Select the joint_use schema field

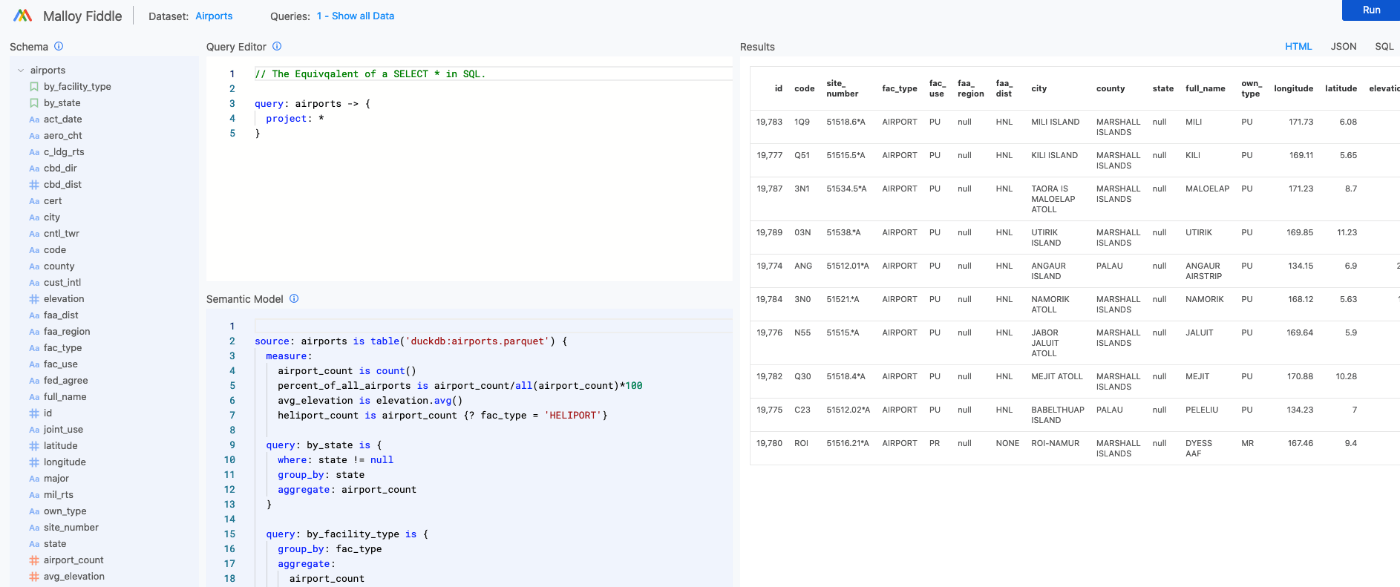click(63, 430)
